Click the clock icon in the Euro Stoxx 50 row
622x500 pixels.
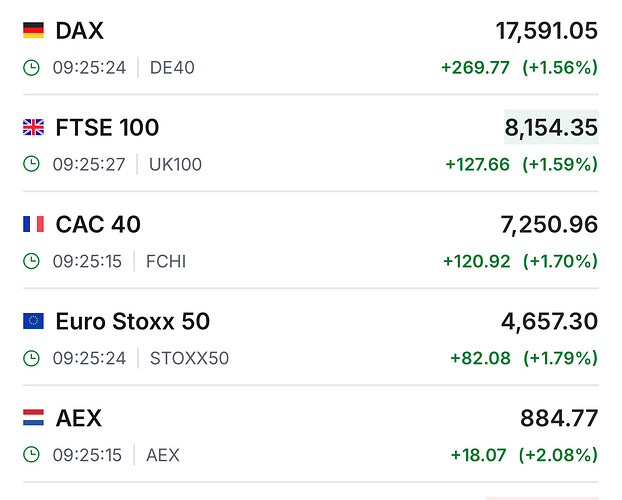pyautogui.click(x=32, y=358)
